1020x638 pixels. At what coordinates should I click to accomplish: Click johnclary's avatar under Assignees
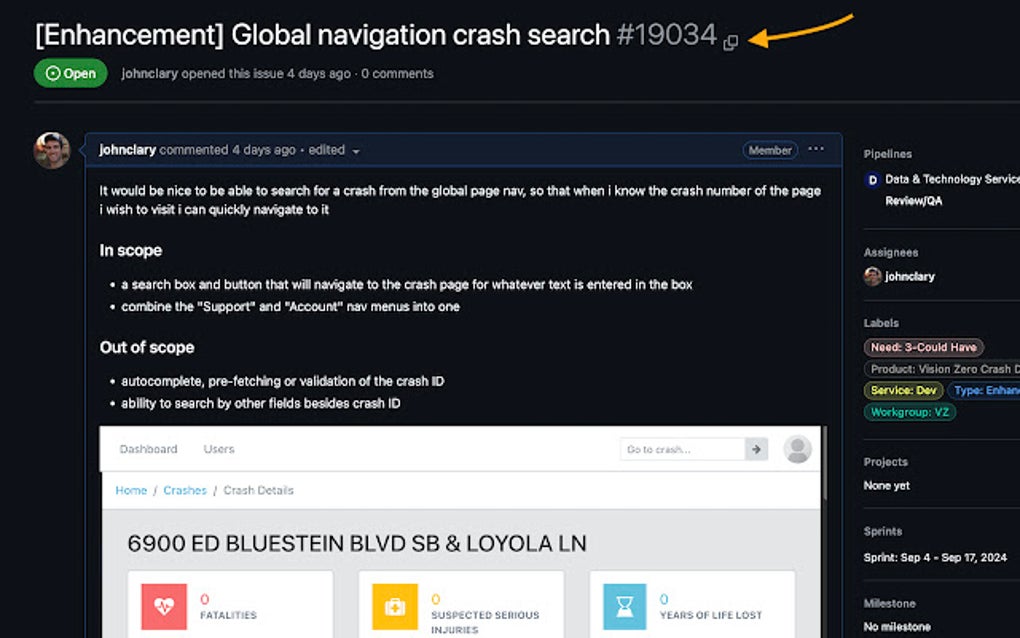[871, 276]
